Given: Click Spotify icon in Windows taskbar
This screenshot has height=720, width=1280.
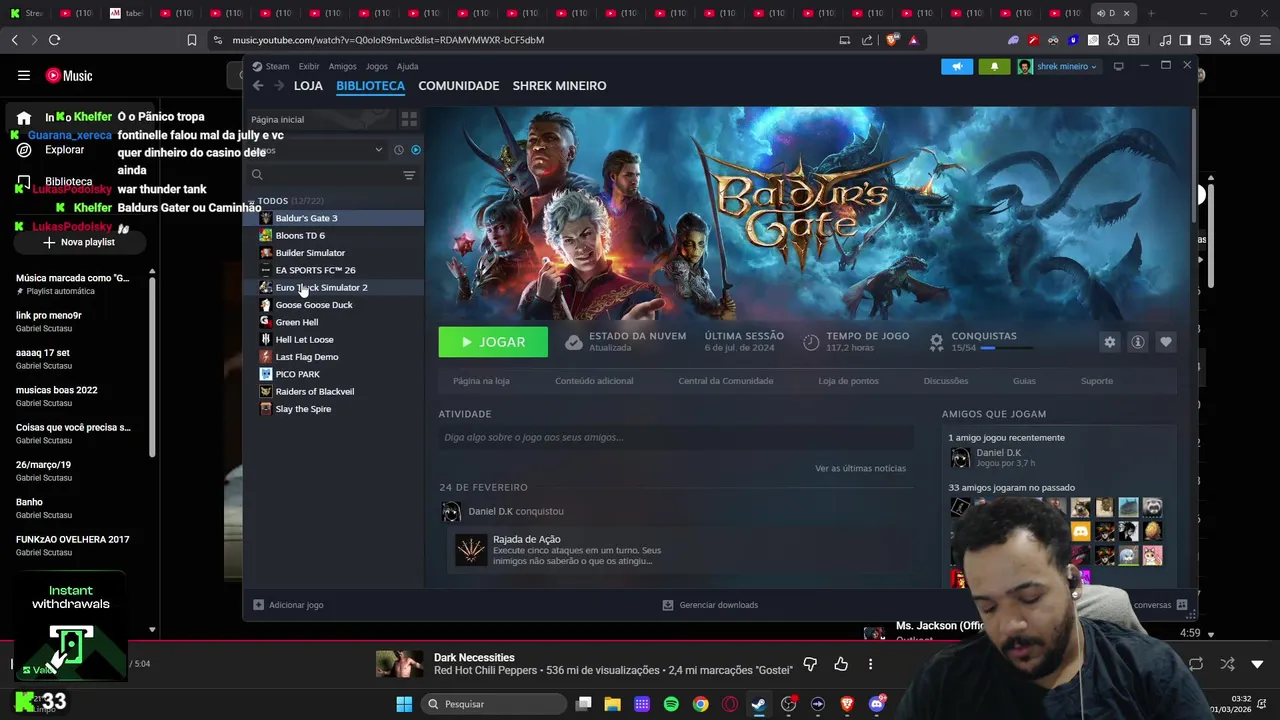Looking at the screenshot, I should pos(671,704).
